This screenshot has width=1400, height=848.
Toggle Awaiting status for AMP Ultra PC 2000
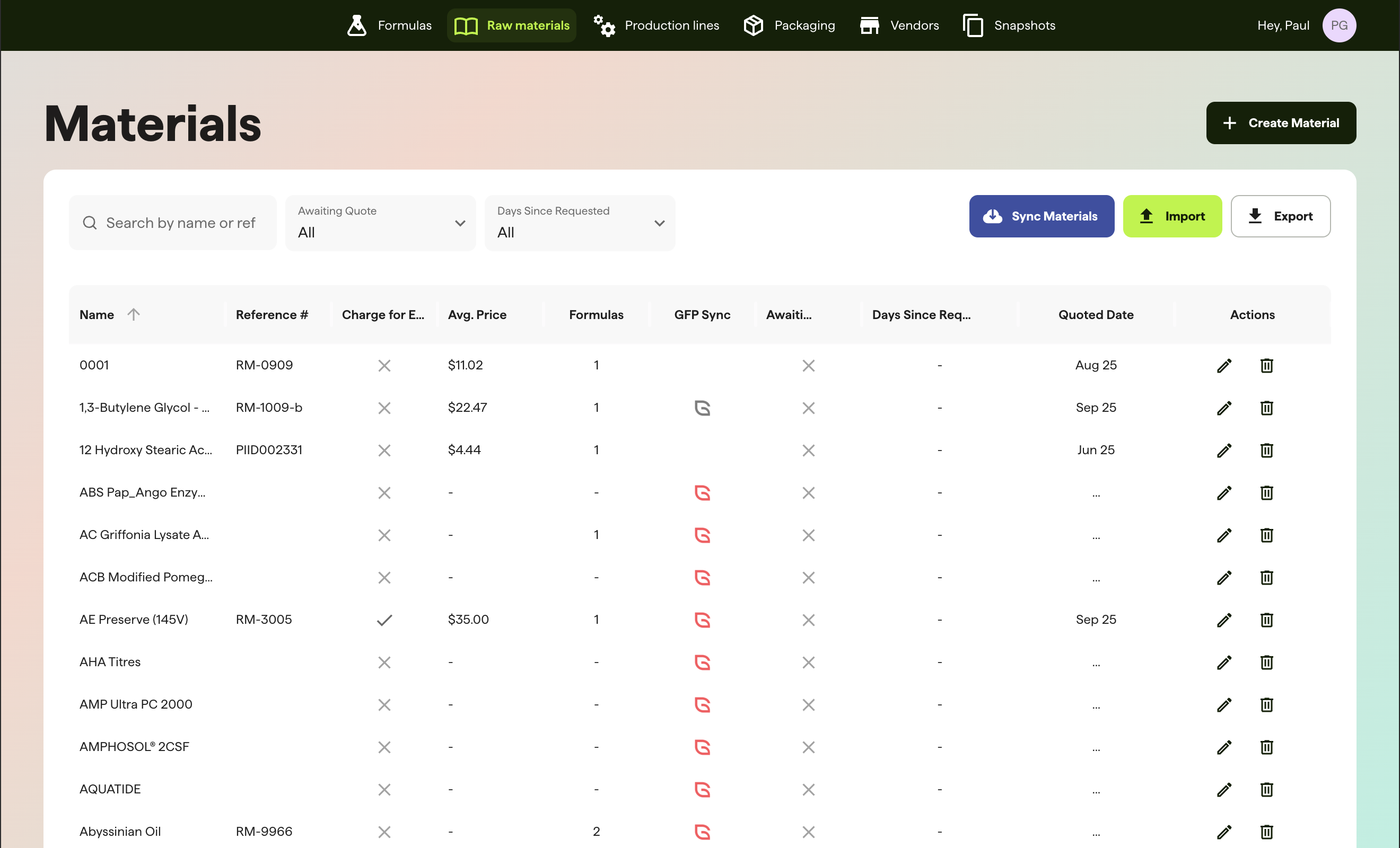point(809,705)
